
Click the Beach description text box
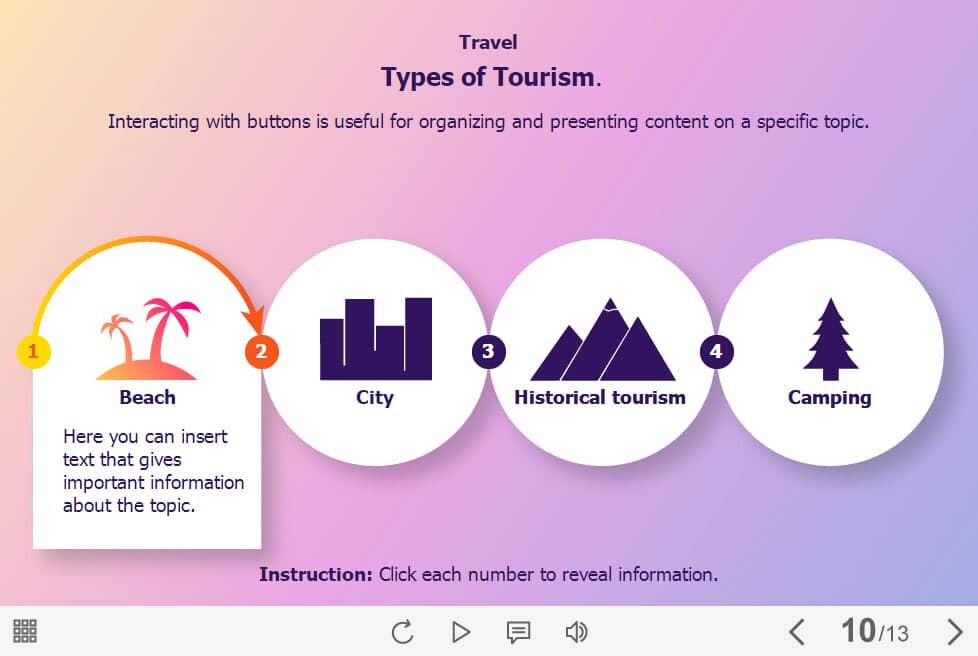point(153,471)
